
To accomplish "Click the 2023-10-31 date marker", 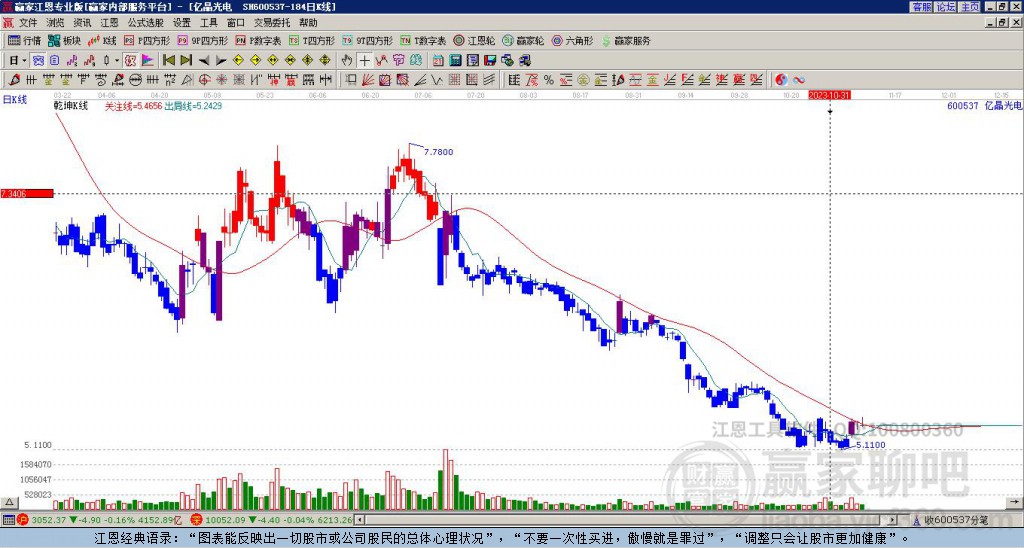I will pyautogui.click(x=829, y=95).
